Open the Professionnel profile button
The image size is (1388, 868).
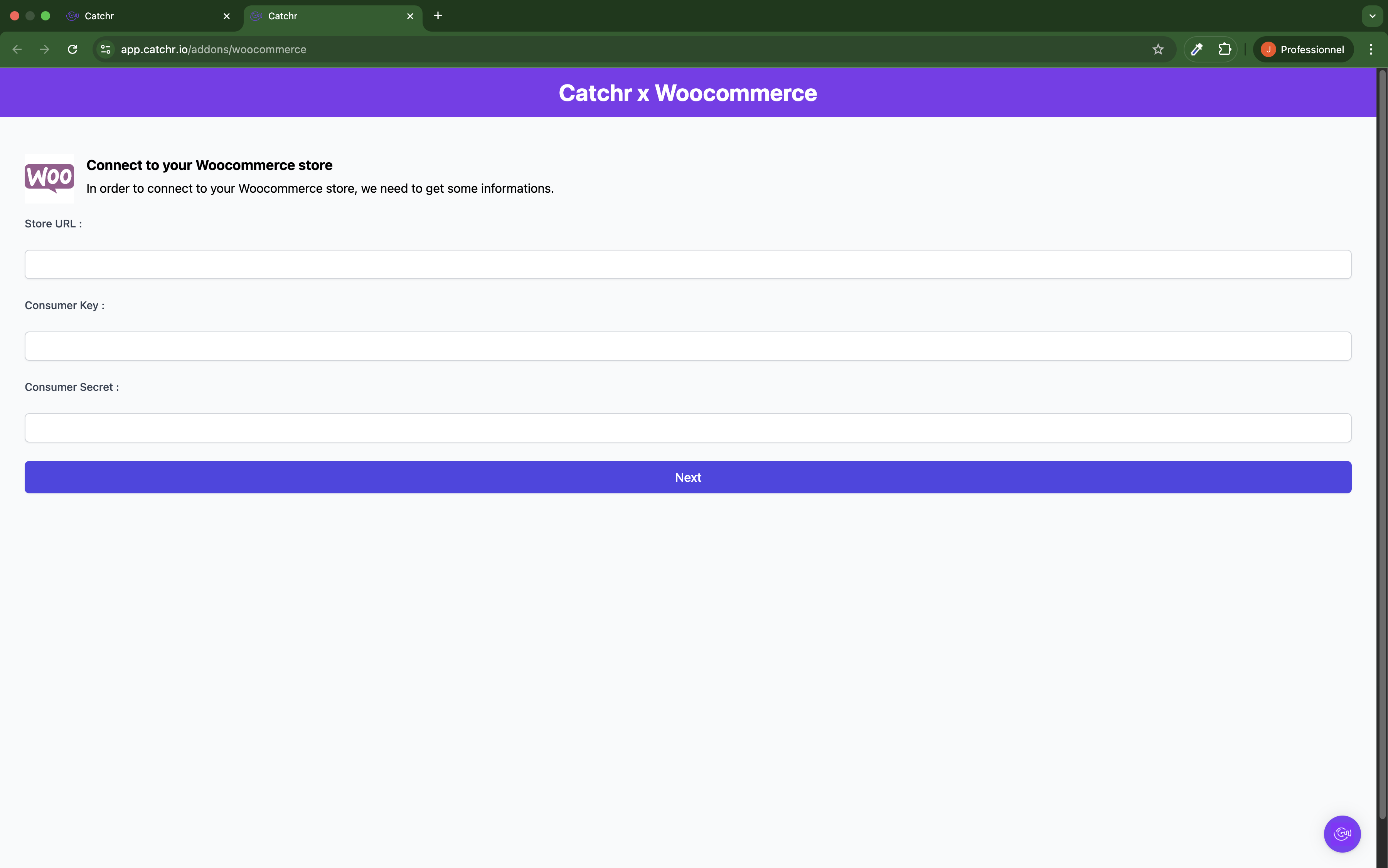pos(1303,49)
